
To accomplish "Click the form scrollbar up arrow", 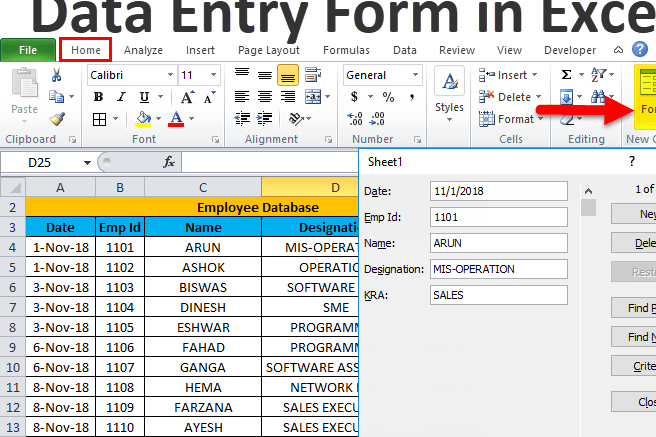I will click(588, 192).
